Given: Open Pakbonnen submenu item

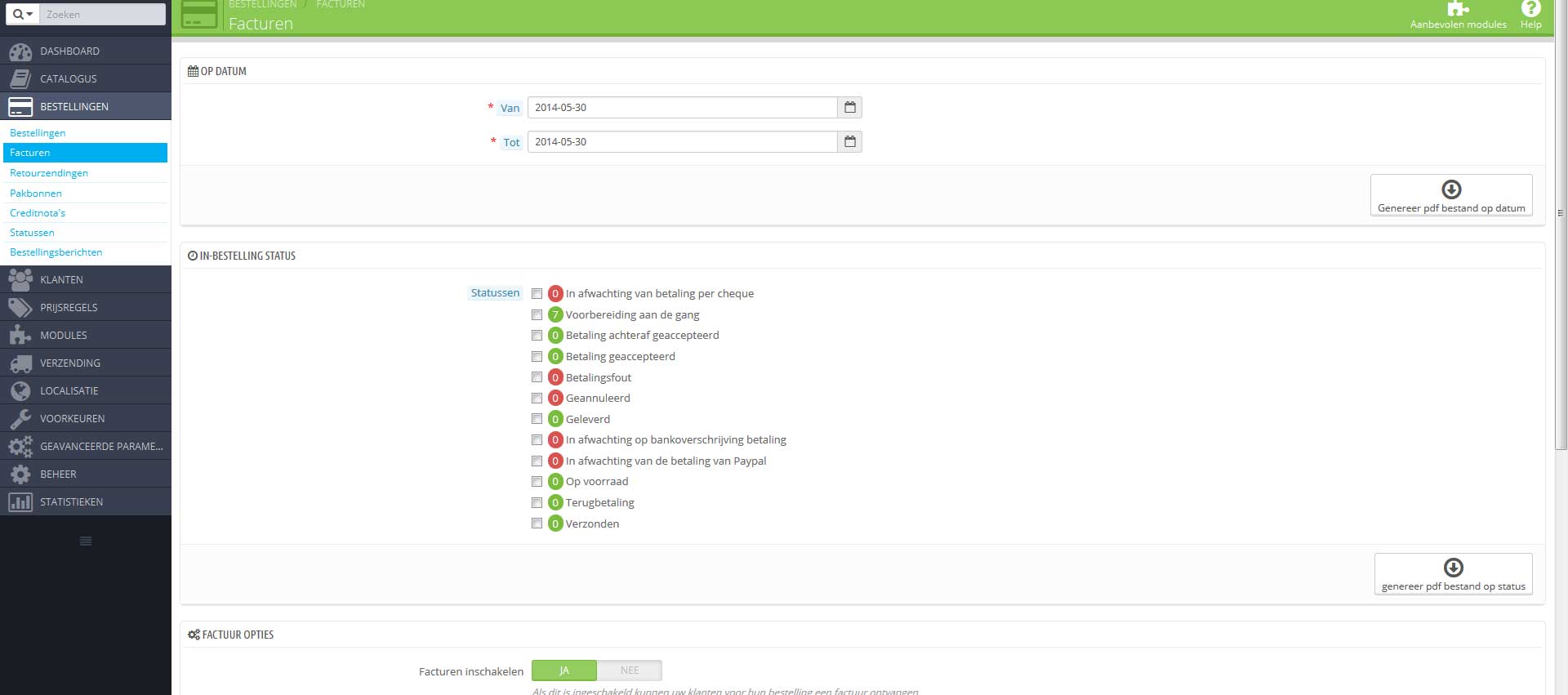Looking at the screenshot, I should 36,194.
